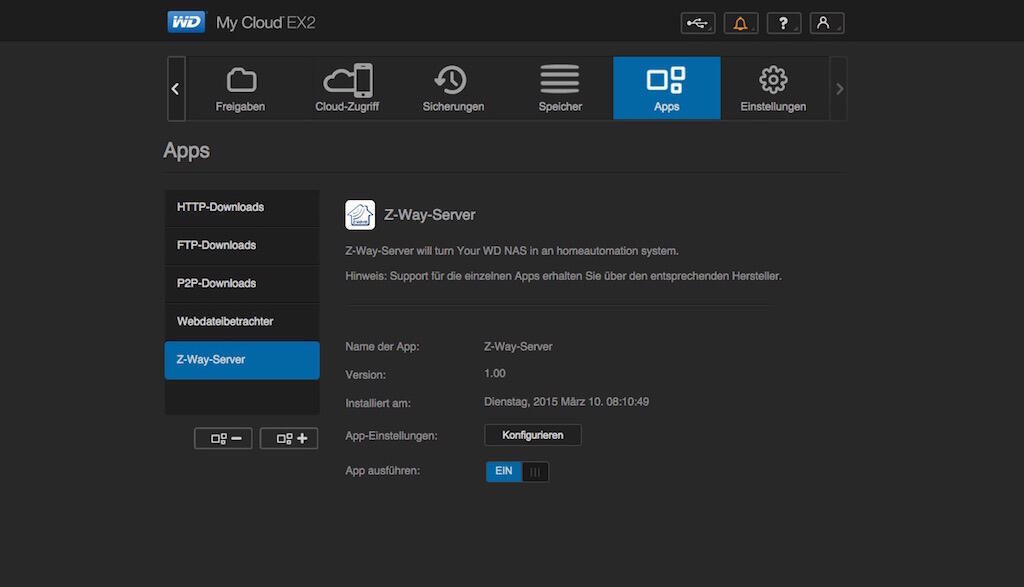Switch to the Sicherungen tab
Viewport: 1024px width, 587px height.
click(453, 88)
